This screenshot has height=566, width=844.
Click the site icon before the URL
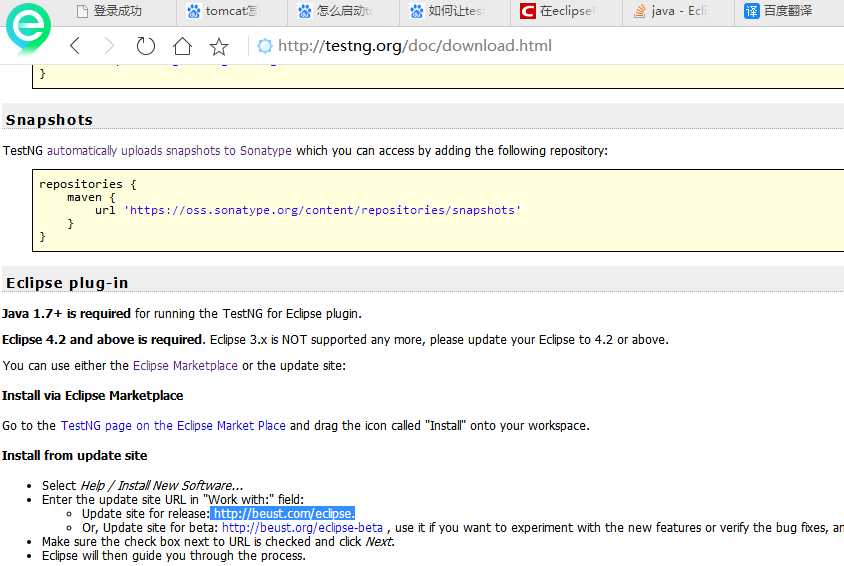264,46
